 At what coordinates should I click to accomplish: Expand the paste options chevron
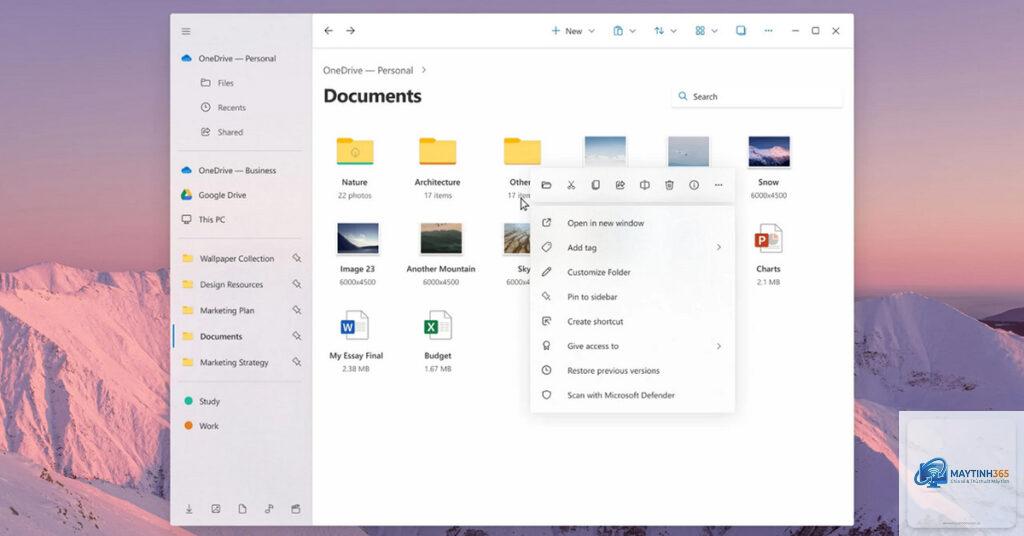tap(632, 31)
